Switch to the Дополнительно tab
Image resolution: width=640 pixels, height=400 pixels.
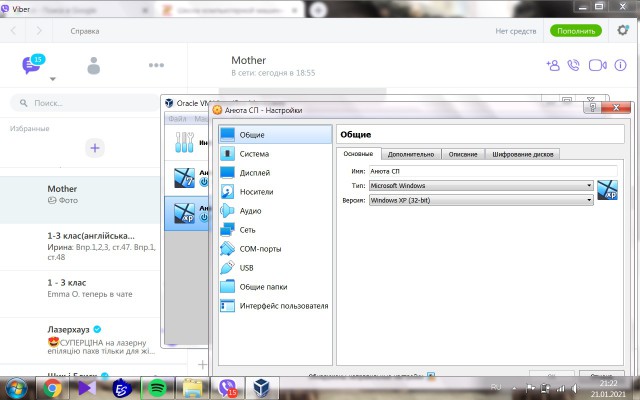pyautogui.click(x=411, y=154)
